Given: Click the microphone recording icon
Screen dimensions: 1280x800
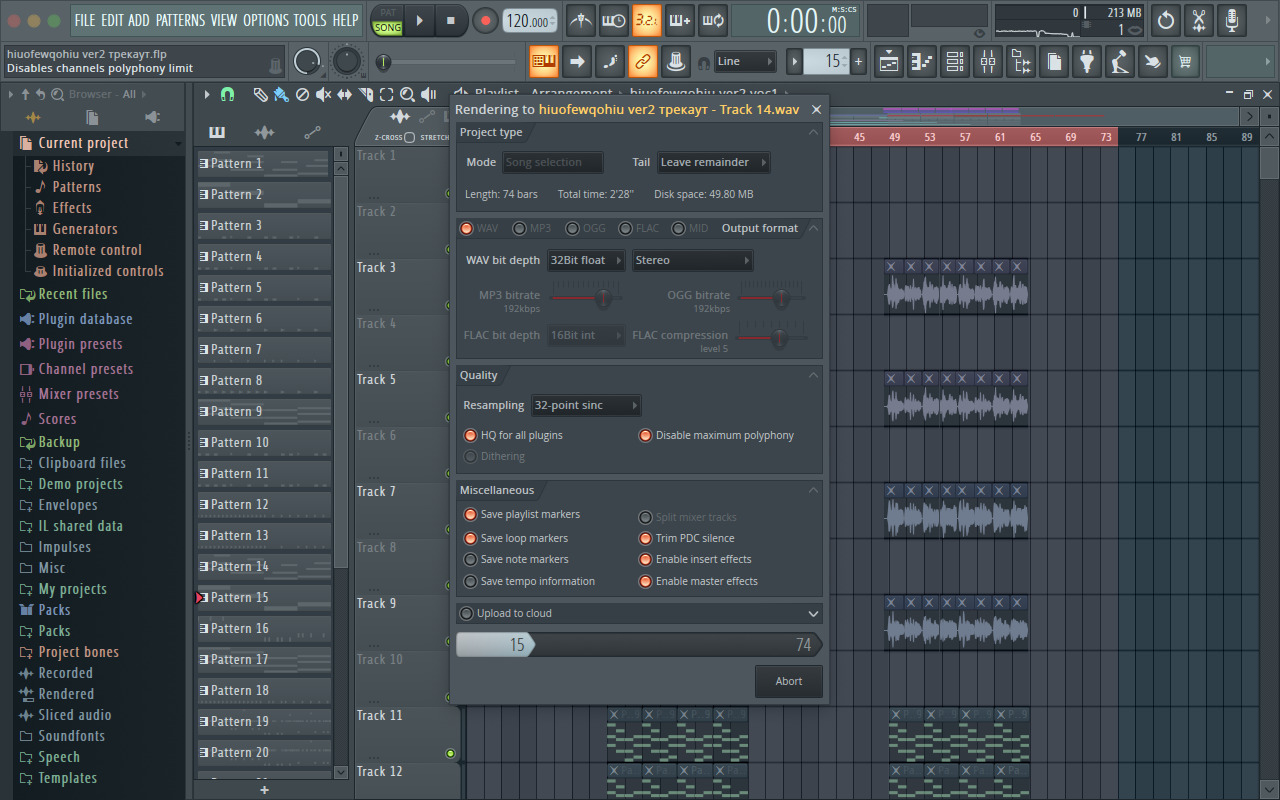Looking at the screenshot, I should tap(1232, 20).
